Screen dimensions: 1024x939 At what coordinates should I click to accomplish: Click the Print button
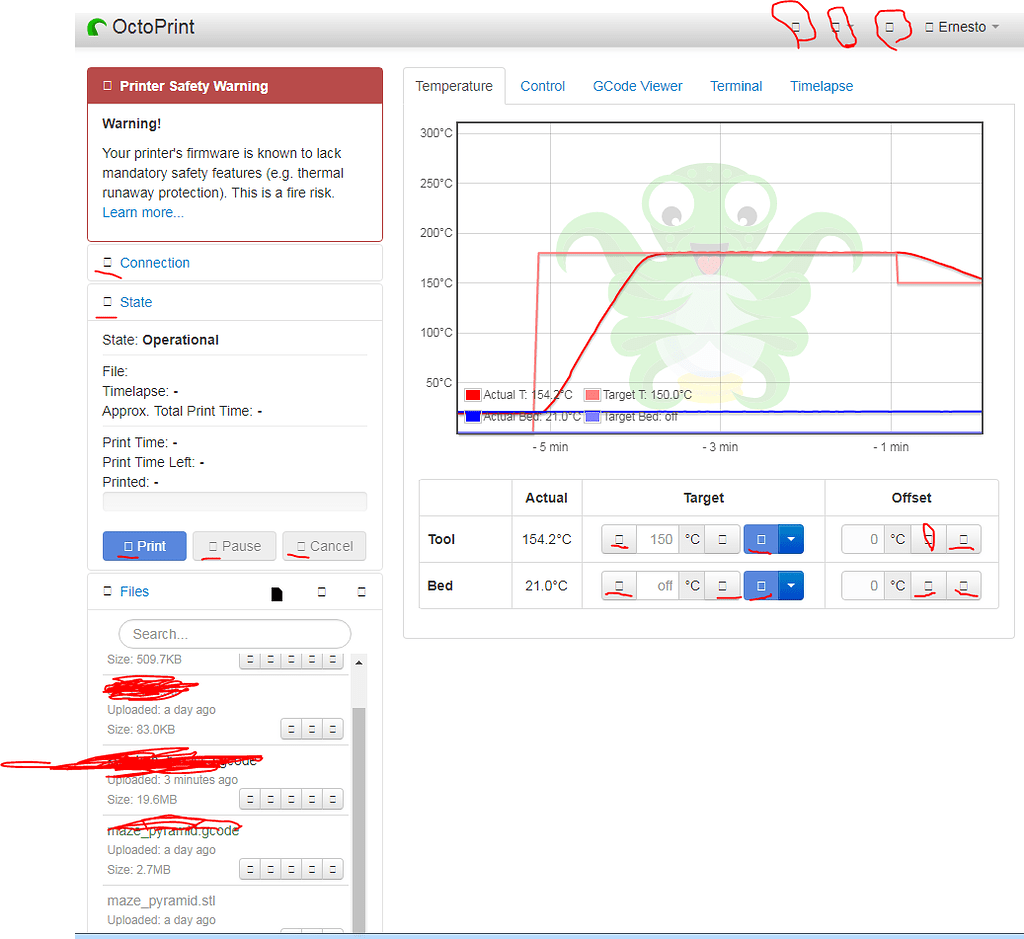pos(144,546)
